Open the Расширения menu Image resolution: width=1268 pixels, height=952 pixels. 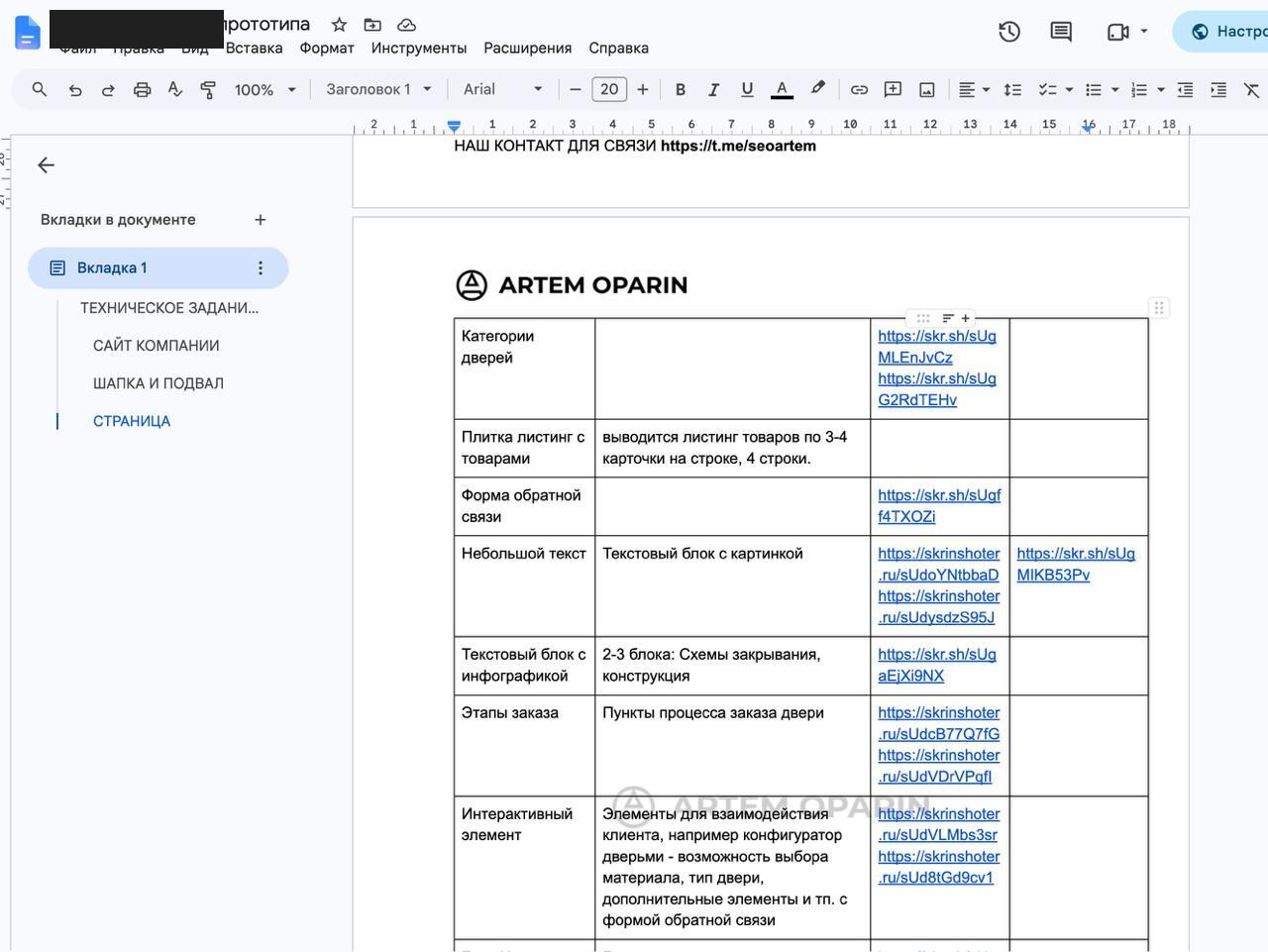(527, 48)
